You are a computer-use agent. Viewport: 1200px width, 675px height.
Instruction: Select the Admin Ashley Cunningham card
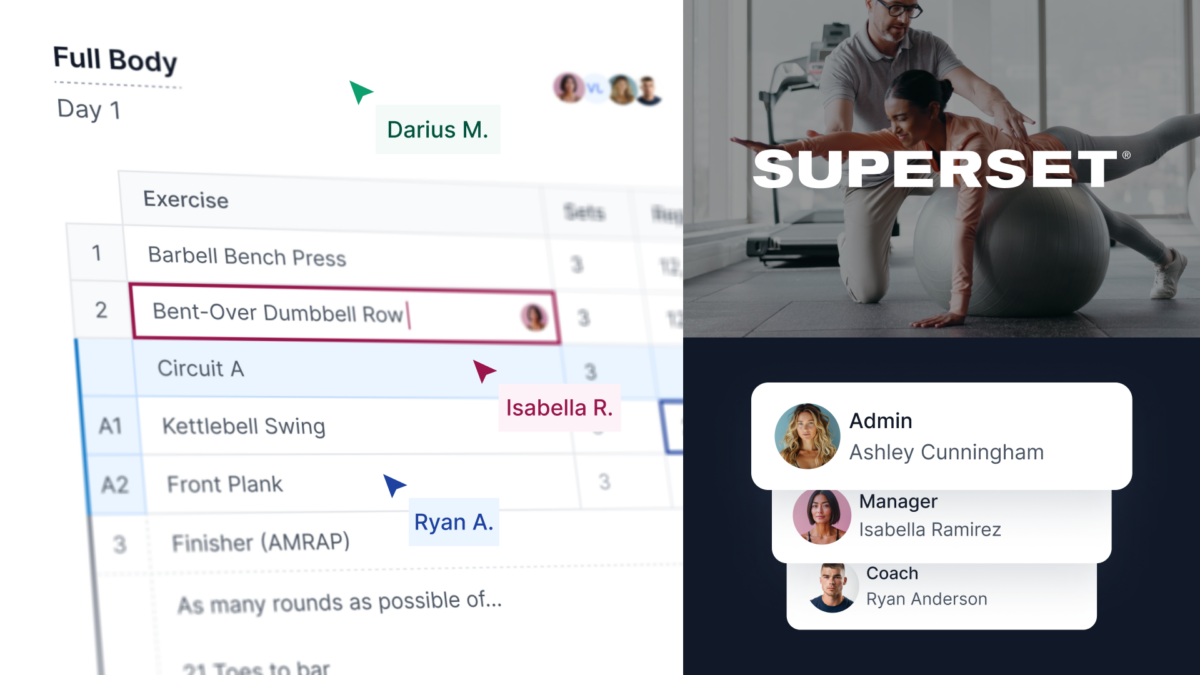[x=941, y=436]
